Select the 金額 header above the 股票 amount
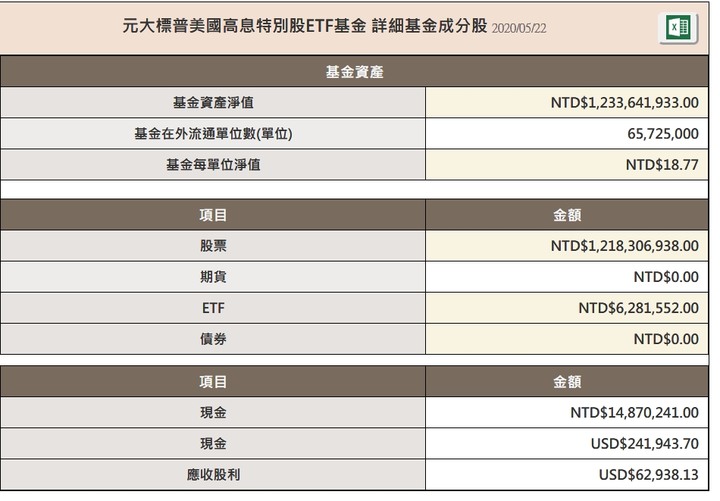 click(x=567, y=215)
